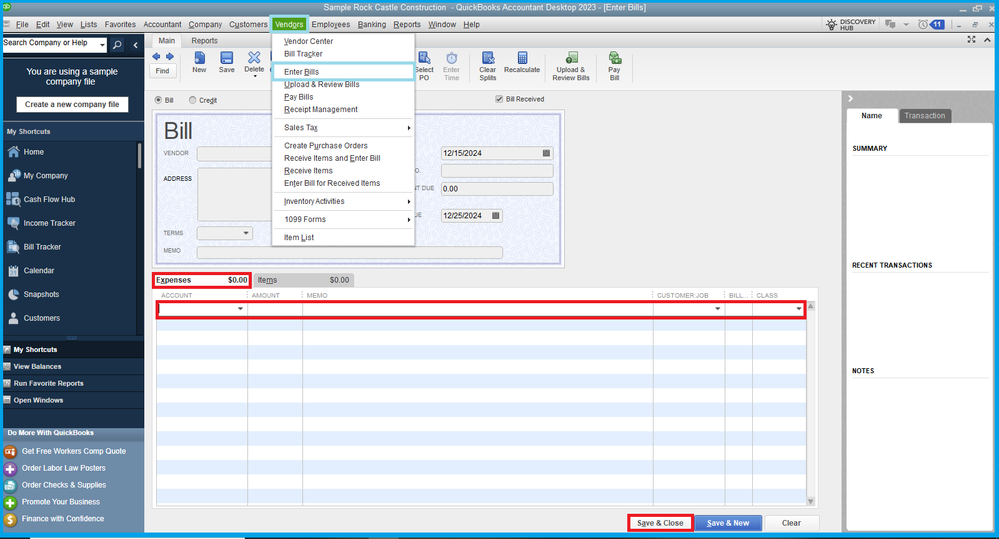Click Create a new company file

coord(72,104)
